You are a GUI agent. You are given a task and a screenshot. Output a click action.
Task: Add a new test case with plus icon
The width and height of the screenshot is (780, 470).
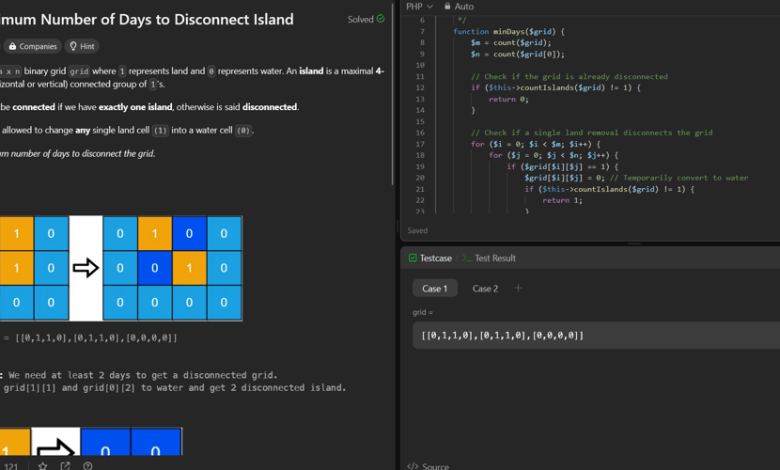click(x=518, y=288)
